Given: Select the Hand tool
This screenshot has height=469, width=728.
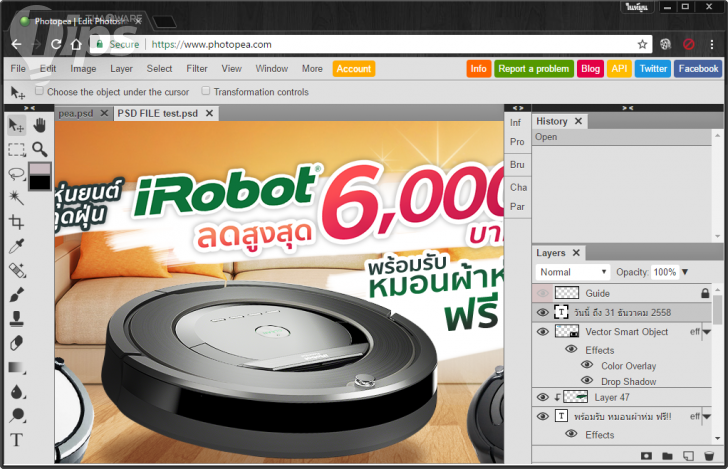Looking at the screenshot, I should point(40,125).
